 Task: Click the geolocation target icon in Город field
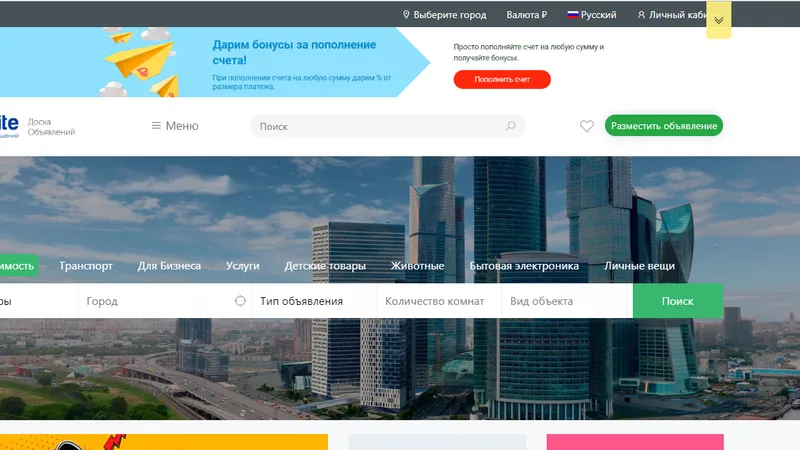(x=240, y=301)
